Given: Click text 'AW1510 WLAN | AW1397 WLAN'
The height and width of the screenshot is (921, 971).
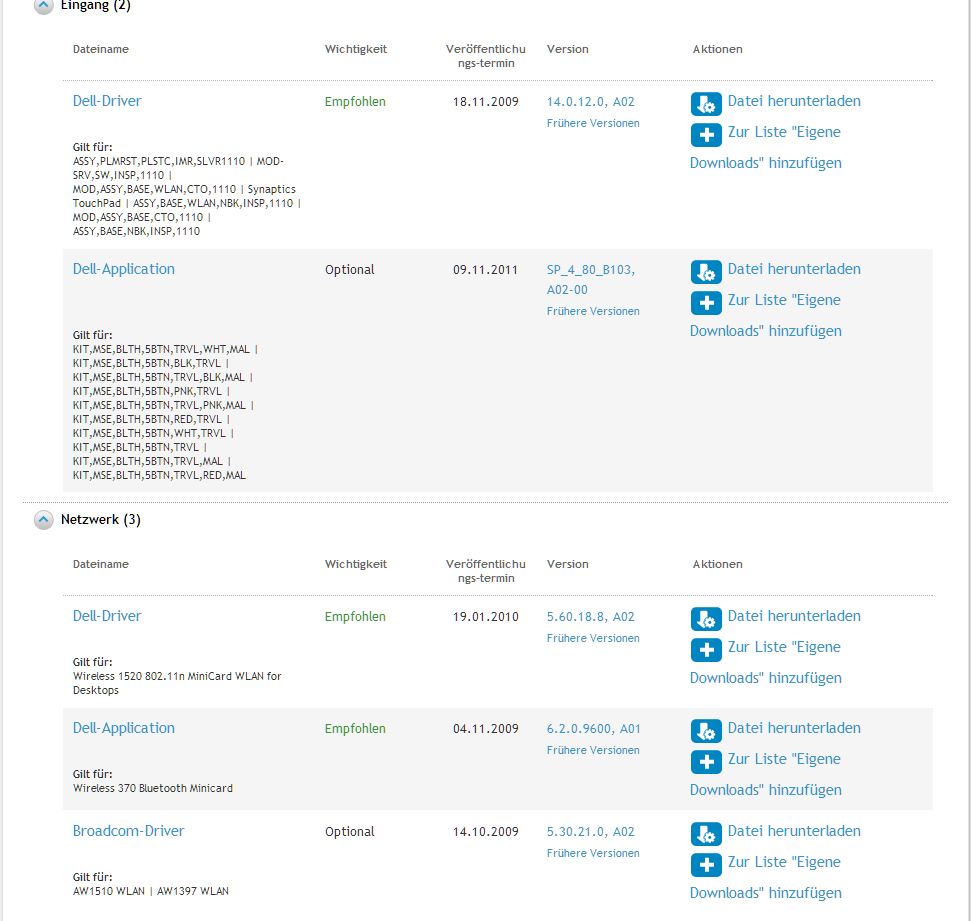Looking at the screenshot, I should pyautogui.click(x=150, y=891).
